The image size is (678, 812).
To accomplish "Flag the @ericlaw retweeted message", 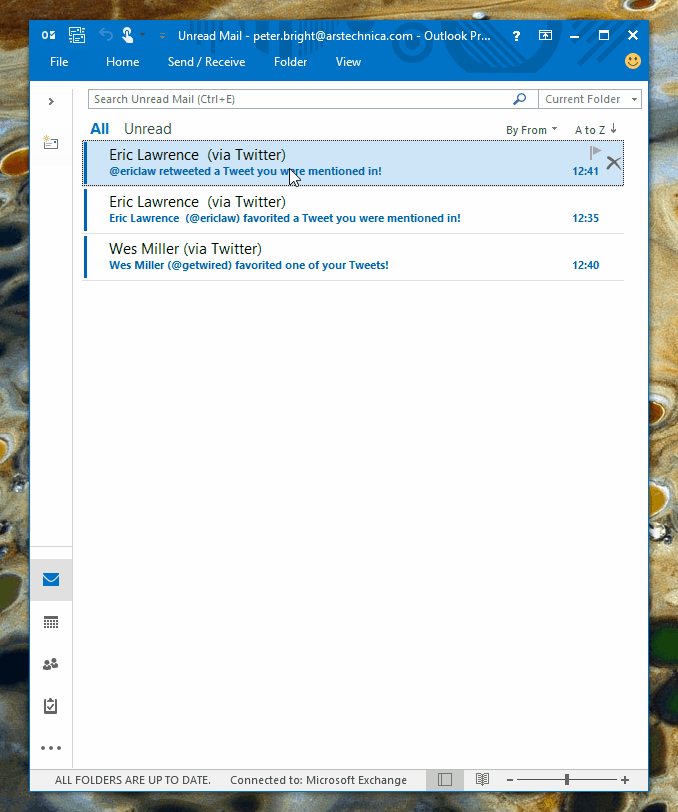I will tap(595, 153).
